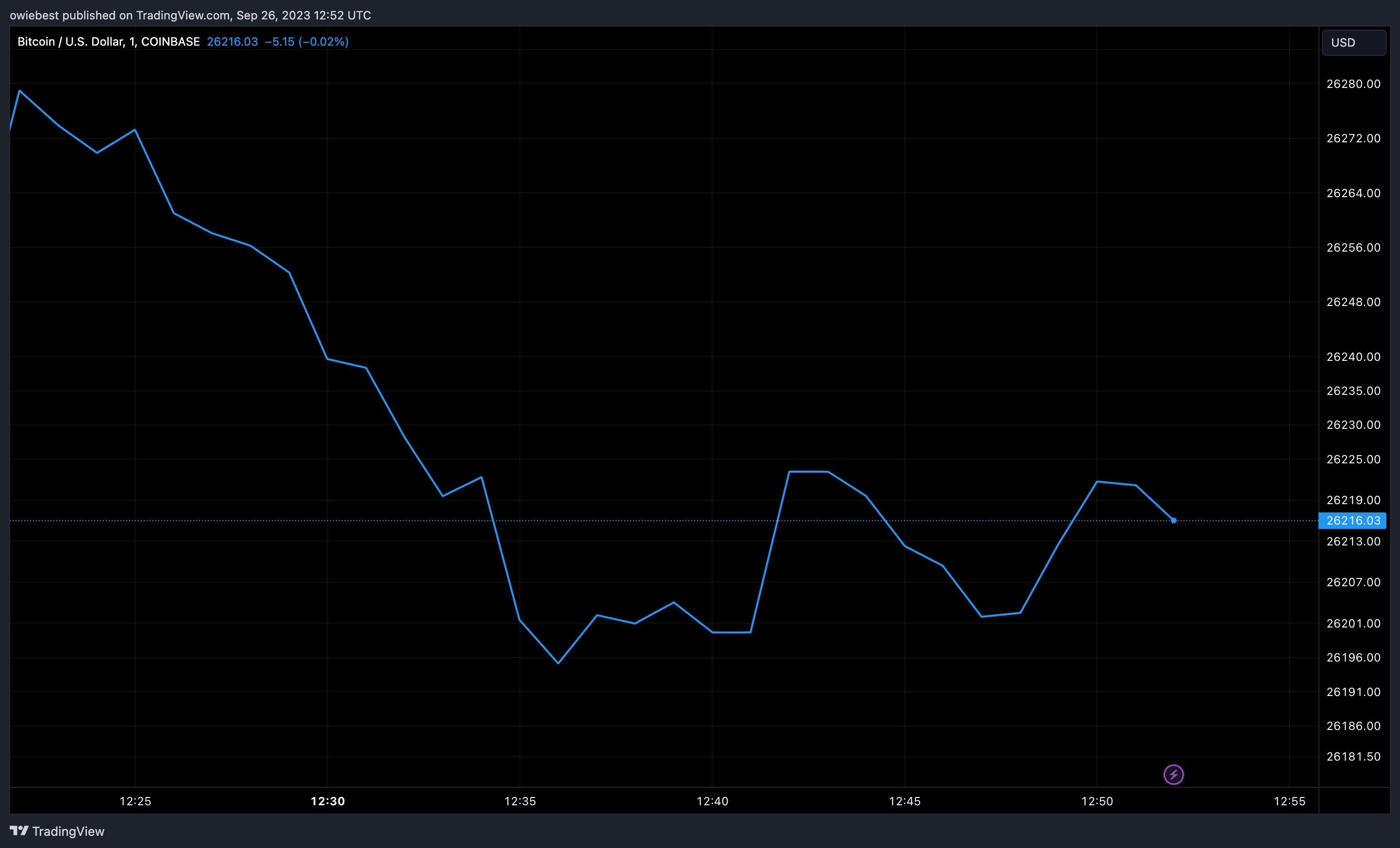
Task: Click the 26225.00 price axis label
Action: 1353,459
